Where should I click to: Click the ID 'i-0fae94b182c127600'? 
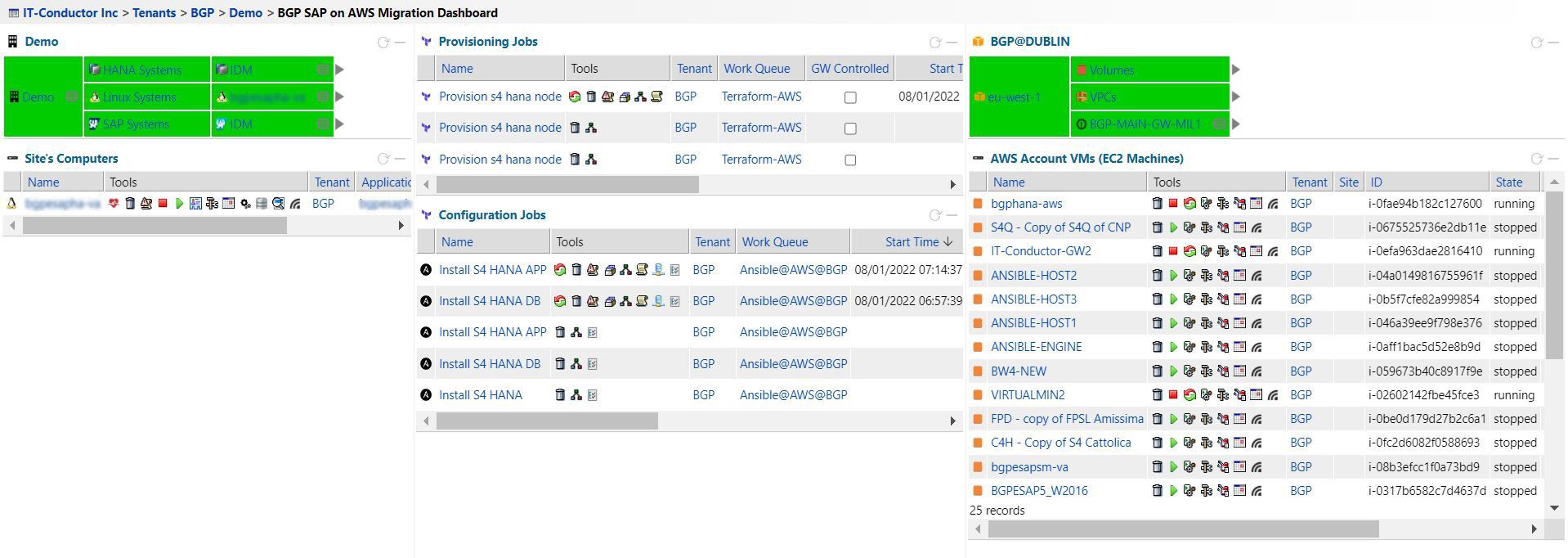point(1425,204)
